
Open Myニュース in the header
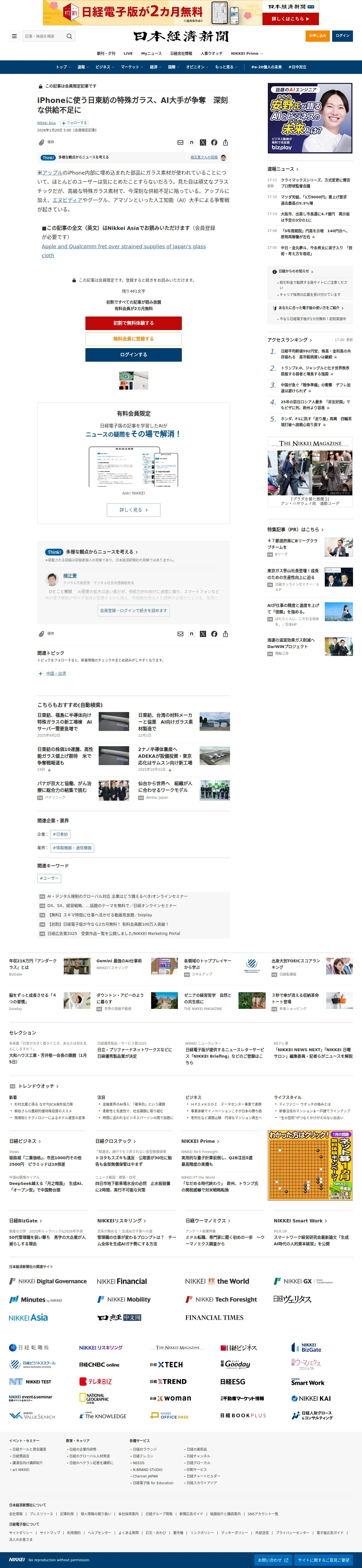click(151, 54)
